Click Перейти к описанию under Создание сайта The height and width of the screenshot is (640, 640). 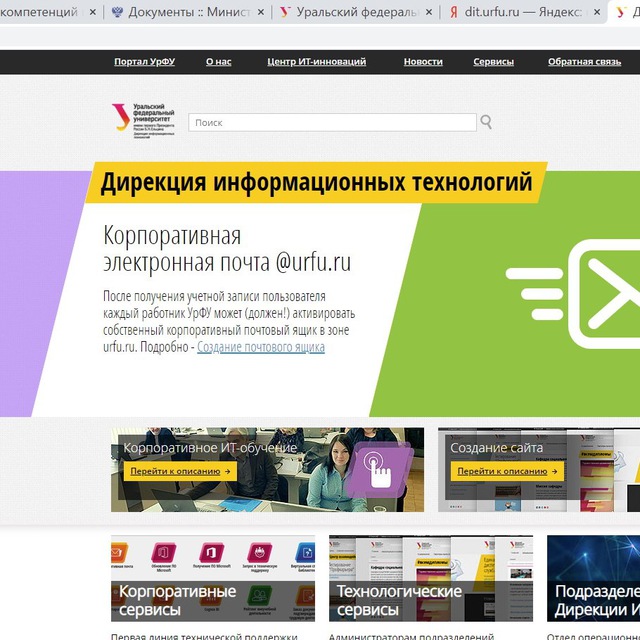click(507, 471)
